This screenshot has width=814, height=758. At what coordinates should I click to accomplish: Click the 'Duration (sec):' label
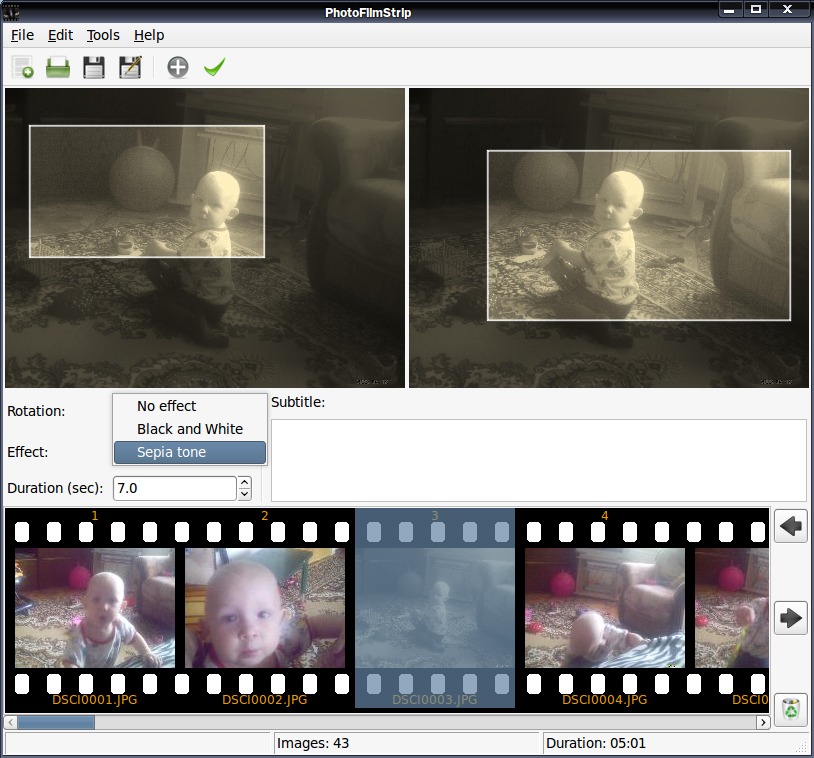pos(55,489)
